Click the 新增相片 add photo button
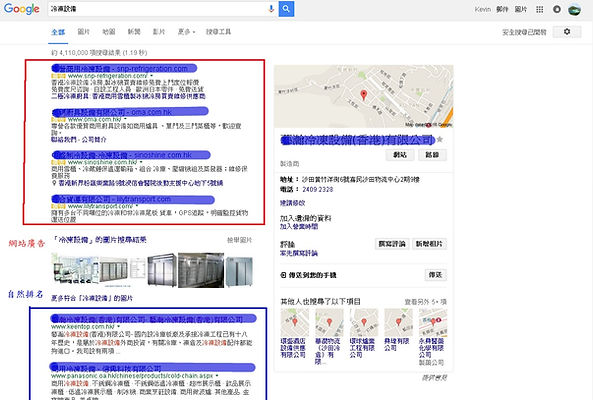The image size is (593, 400). [x=429, y=244]
